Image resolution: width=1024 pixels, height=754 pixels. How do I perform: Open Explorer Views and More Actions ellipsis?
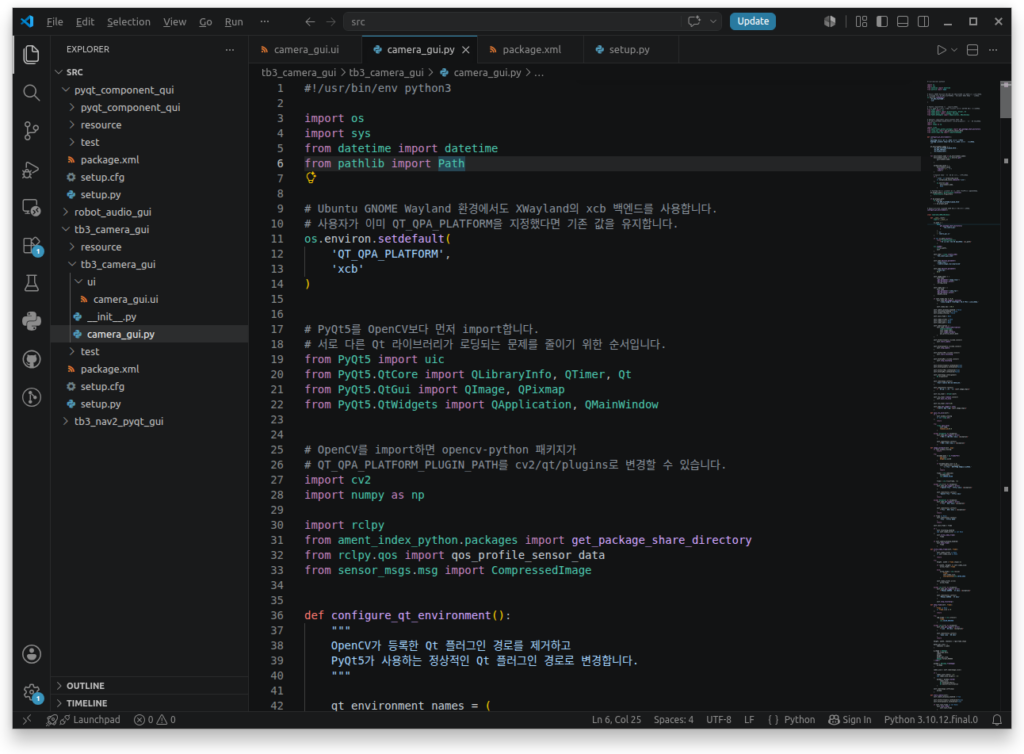tap(230, 50)
